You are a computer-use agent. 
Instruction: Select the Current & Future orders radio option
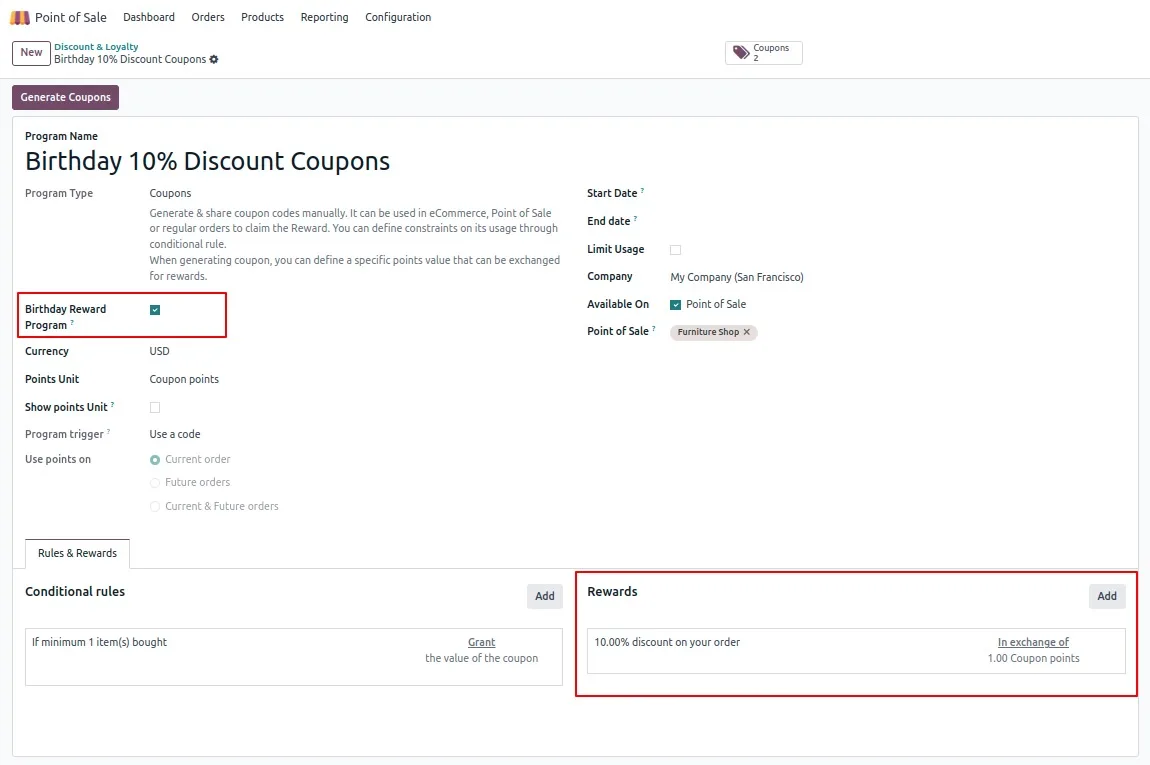155,507
